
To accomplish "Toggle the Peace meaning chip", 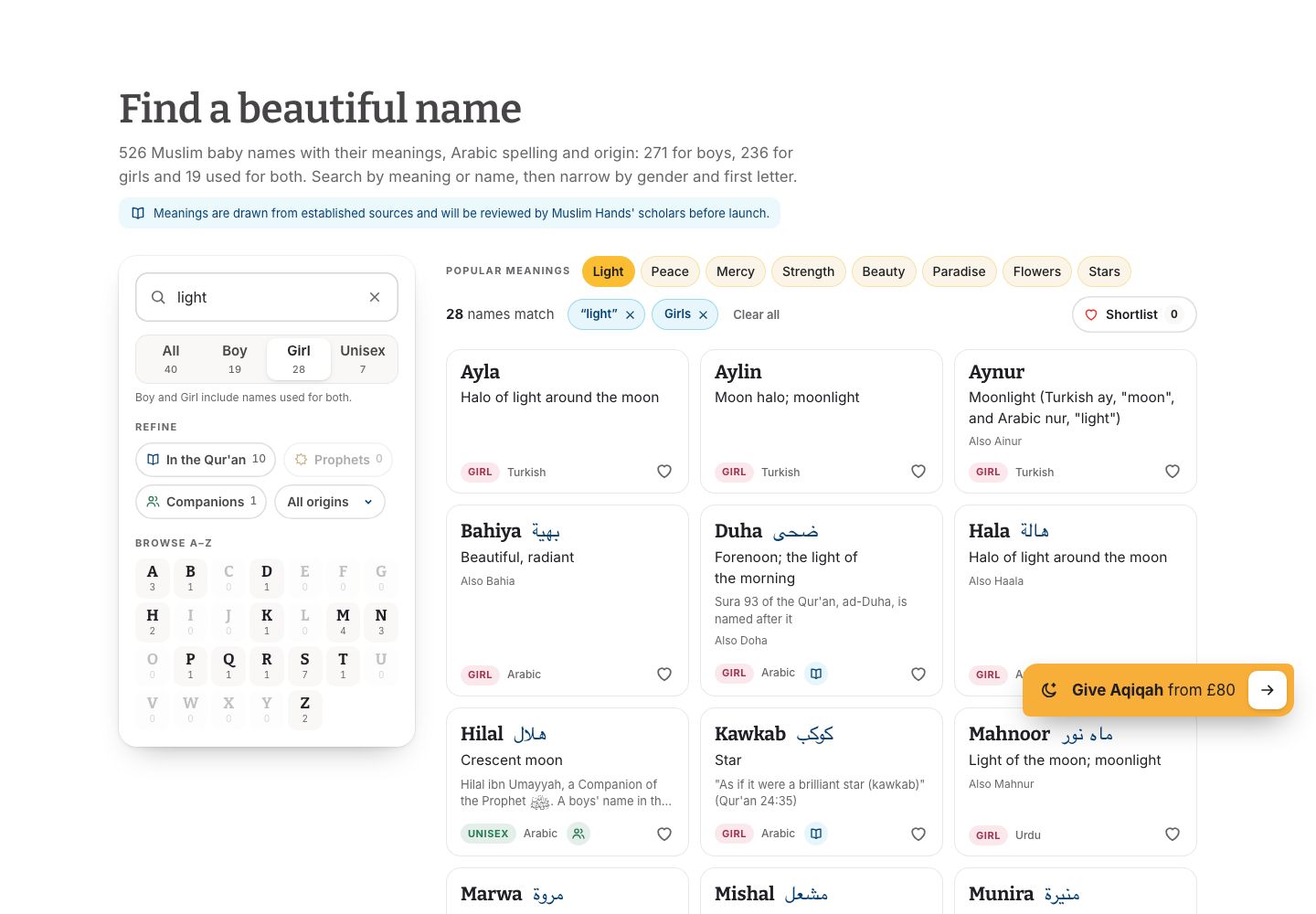I will coord(670,271).
